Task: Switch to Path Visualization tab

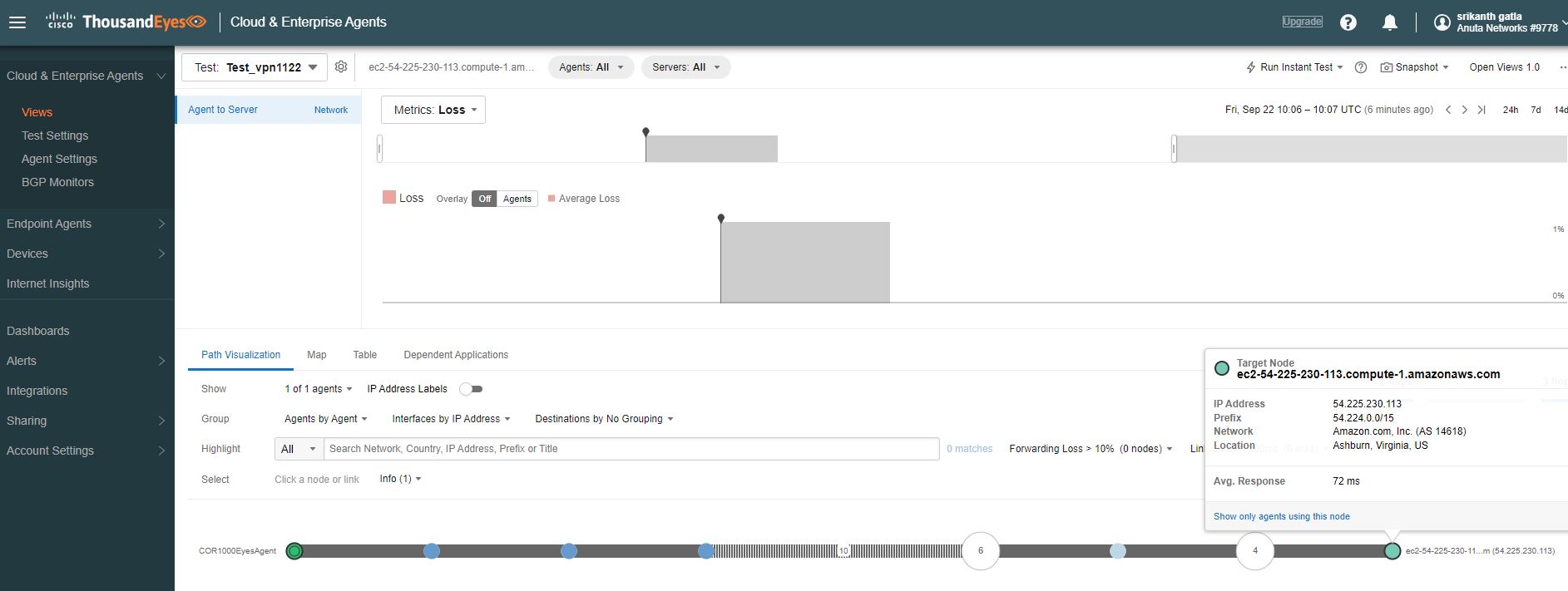Action: coord(240,355)
